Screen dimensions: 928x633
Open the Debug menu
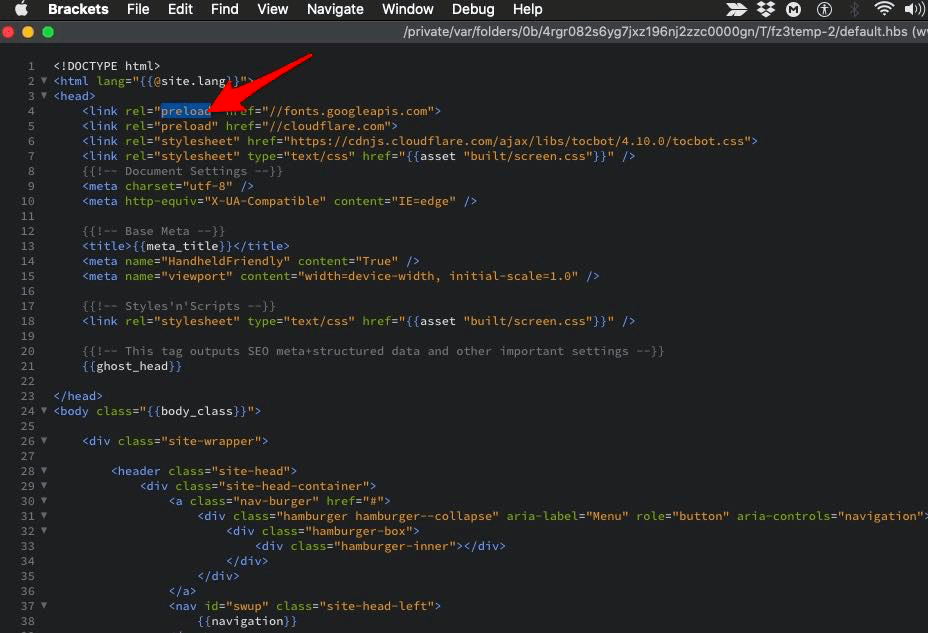[472, 9]
